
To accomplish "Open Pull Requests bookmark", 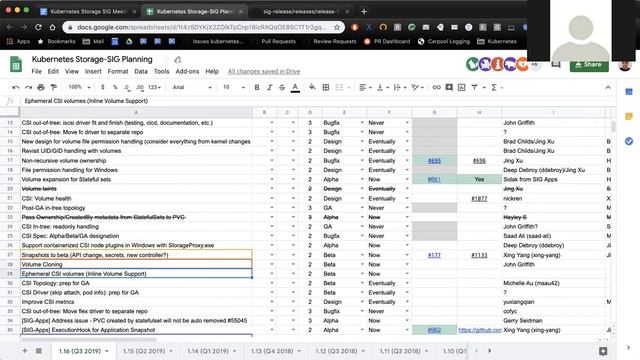I will pyautogui.click(x=278, y=41).
